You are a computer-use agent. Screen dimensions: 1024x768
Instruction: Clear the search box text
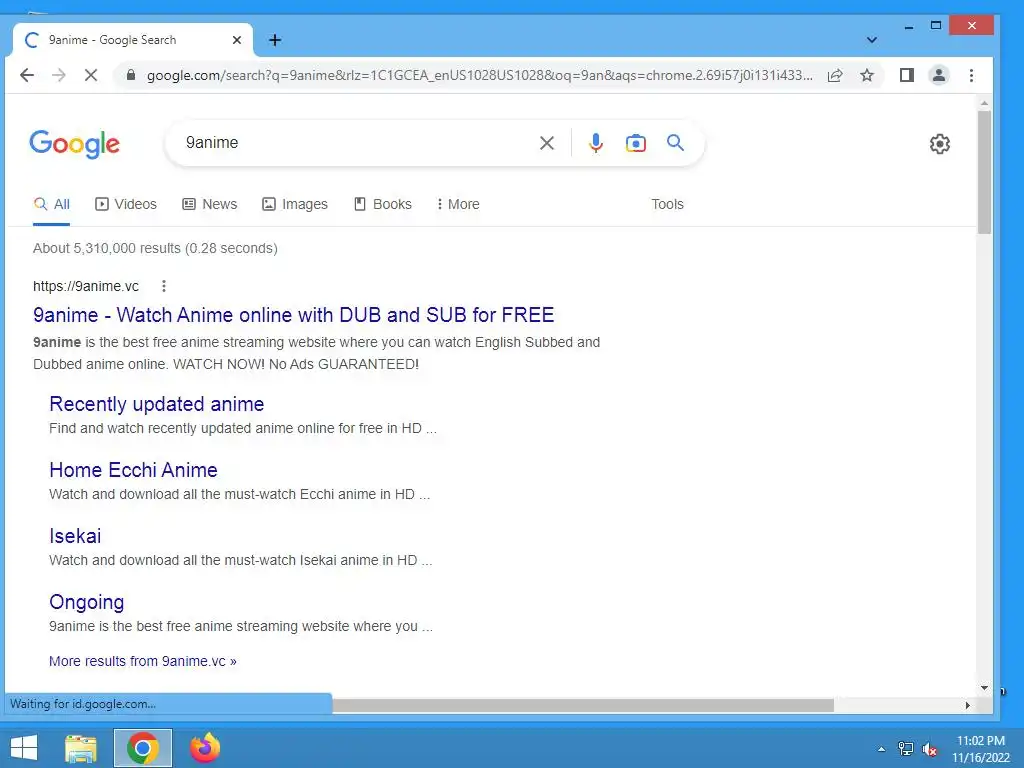coord(547,143)
